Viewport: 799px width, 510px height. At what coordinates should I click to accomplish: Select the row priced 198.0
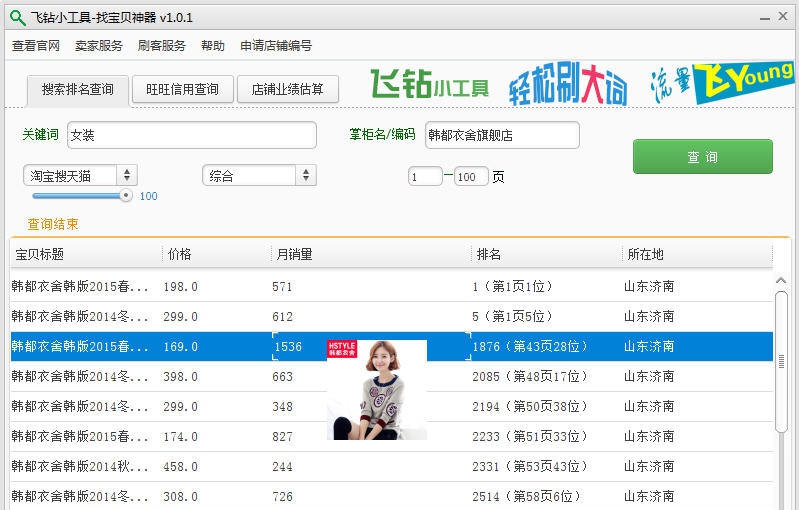click(391, 286)
